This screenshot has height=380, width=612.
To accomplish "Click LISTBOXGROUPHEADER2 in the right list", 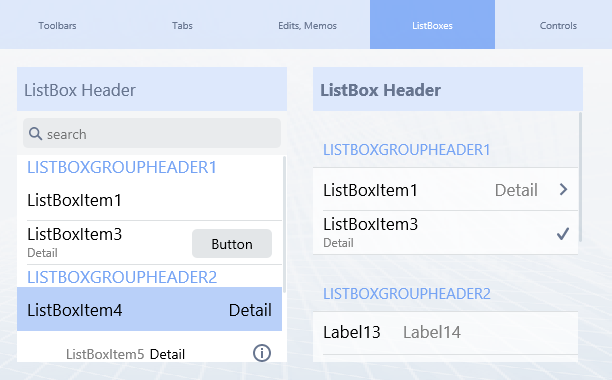I will (407, 294).
